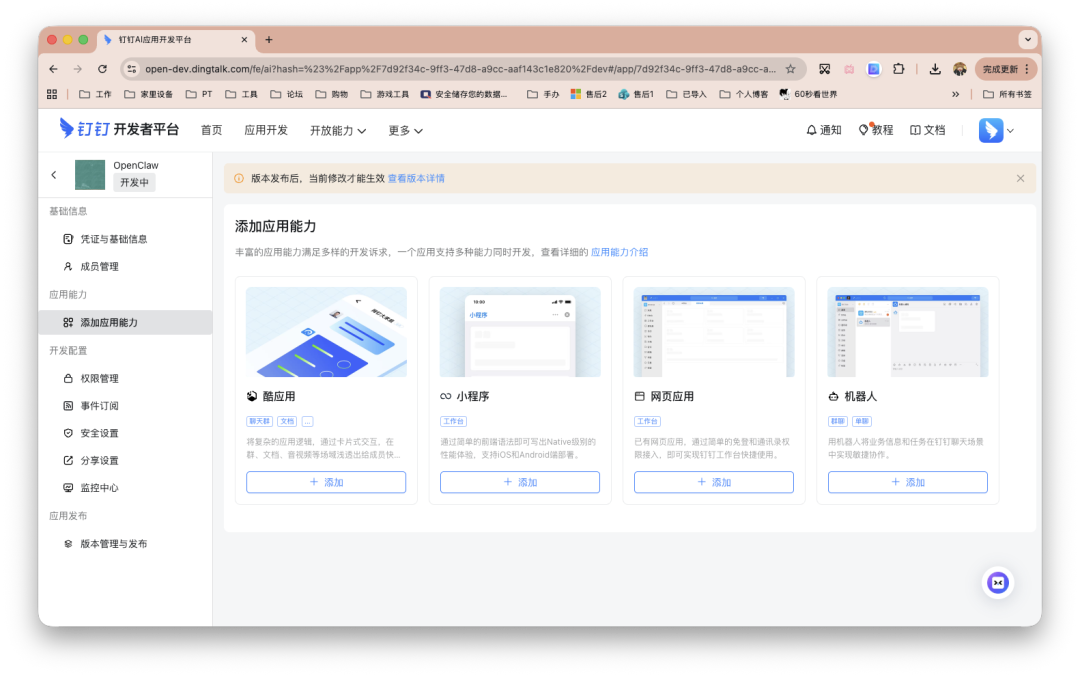
Task: Click the 教程 lightbulb icon
Action: [x=866, y=129]
